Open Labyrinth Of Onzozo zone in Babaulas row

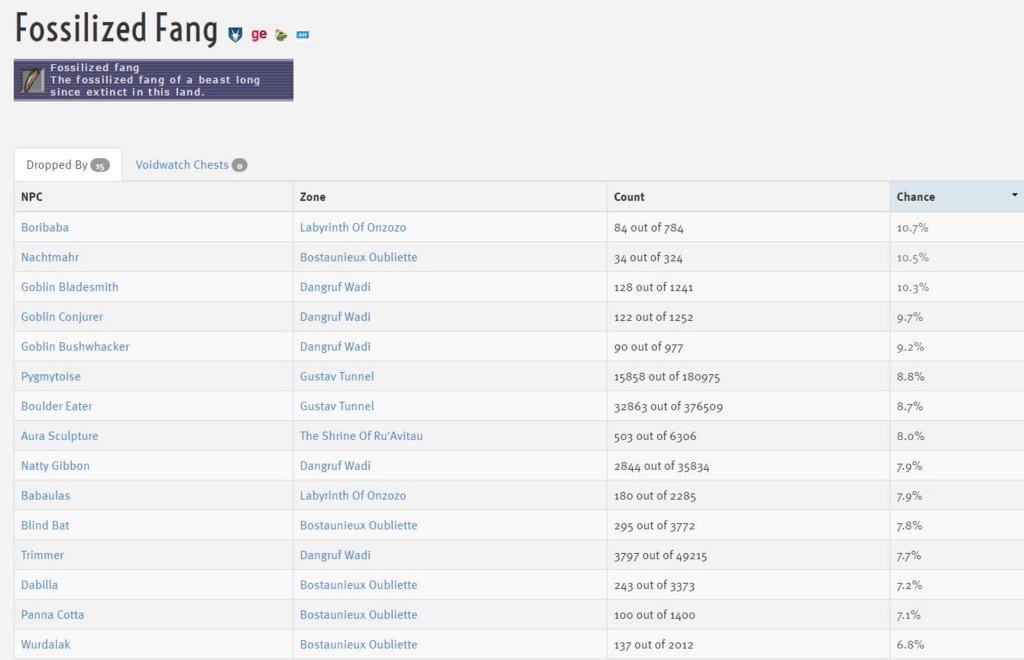pos(353,495)
